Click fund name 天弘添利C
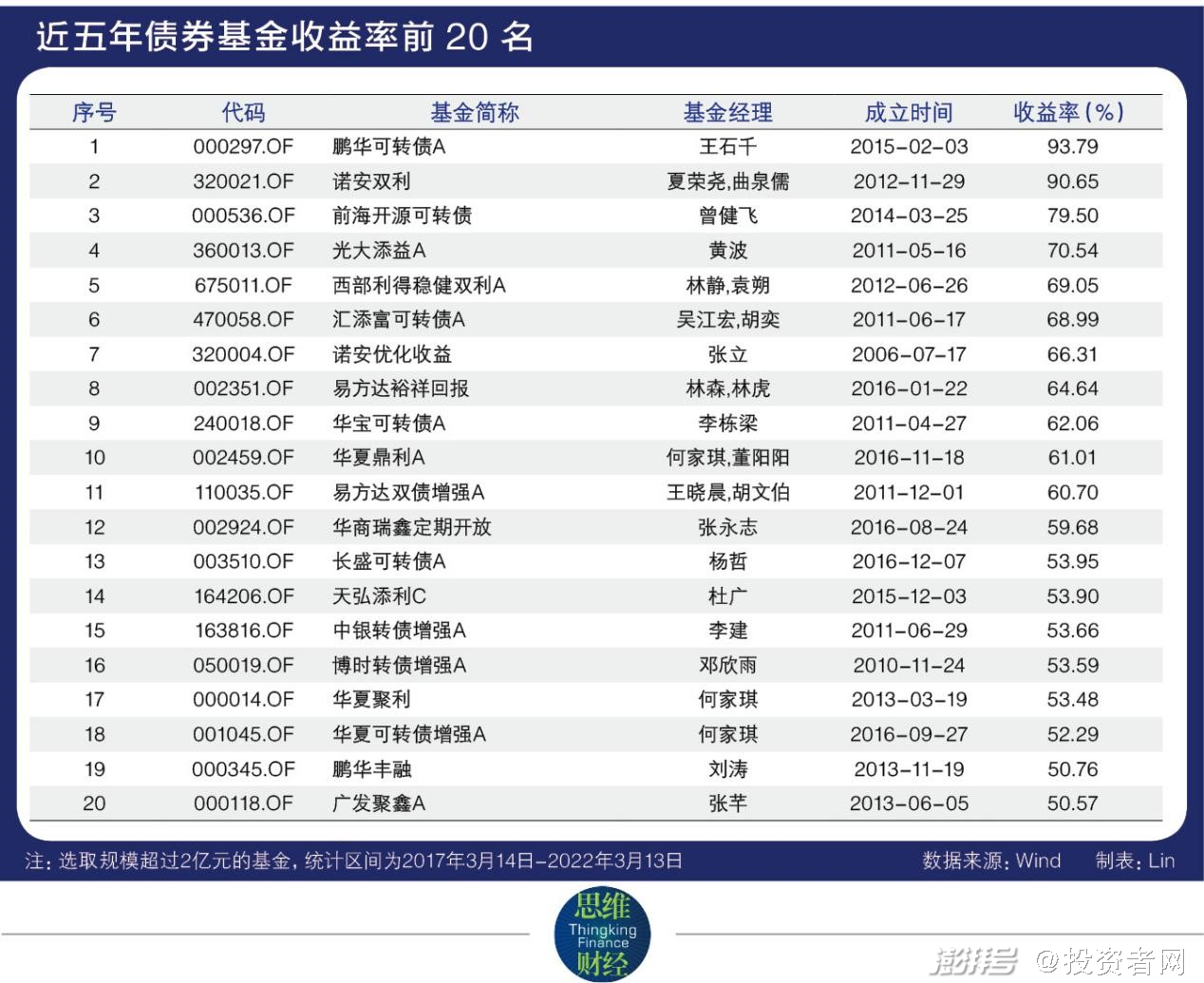 [380, 596]
